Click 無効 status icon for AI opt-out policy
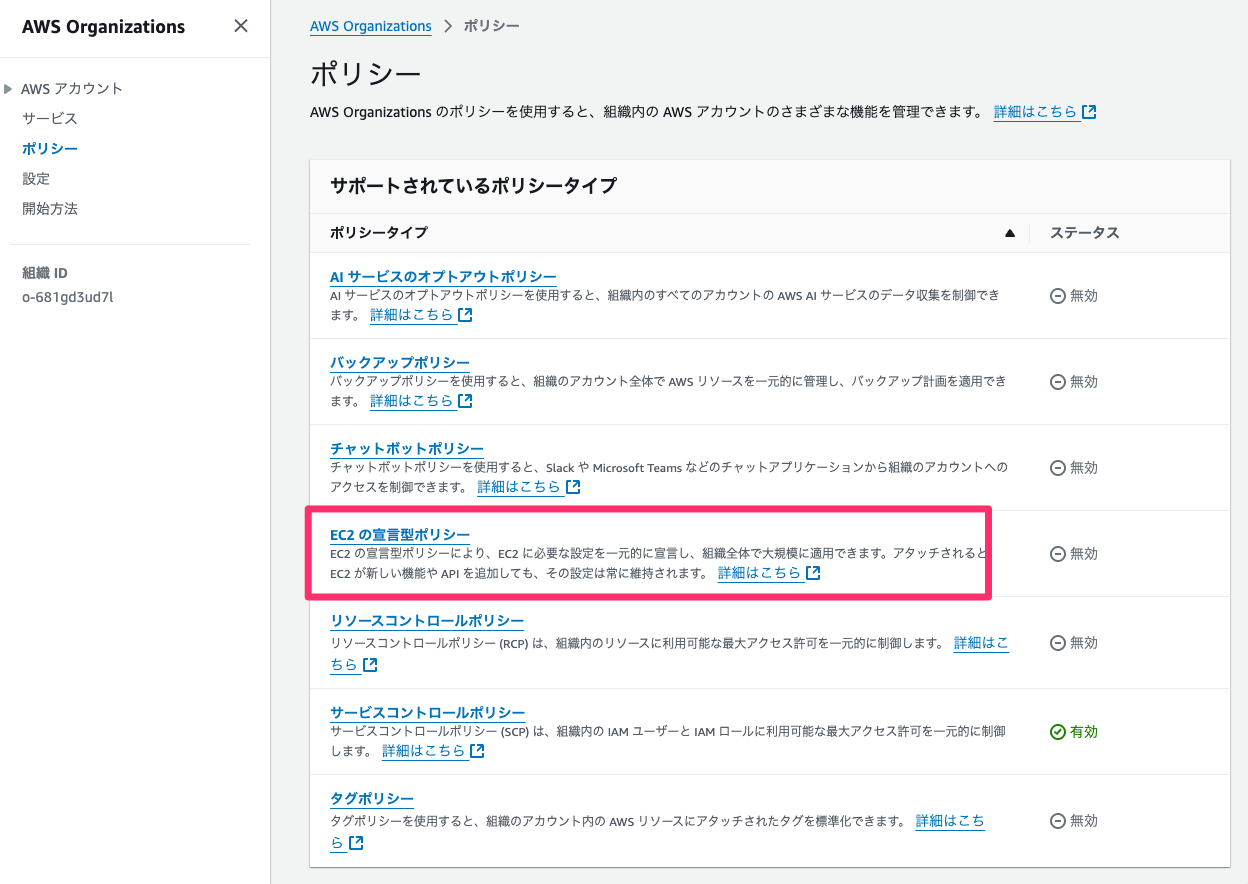The height and width of the screenshot is (884, 1248). [1058, 296]
